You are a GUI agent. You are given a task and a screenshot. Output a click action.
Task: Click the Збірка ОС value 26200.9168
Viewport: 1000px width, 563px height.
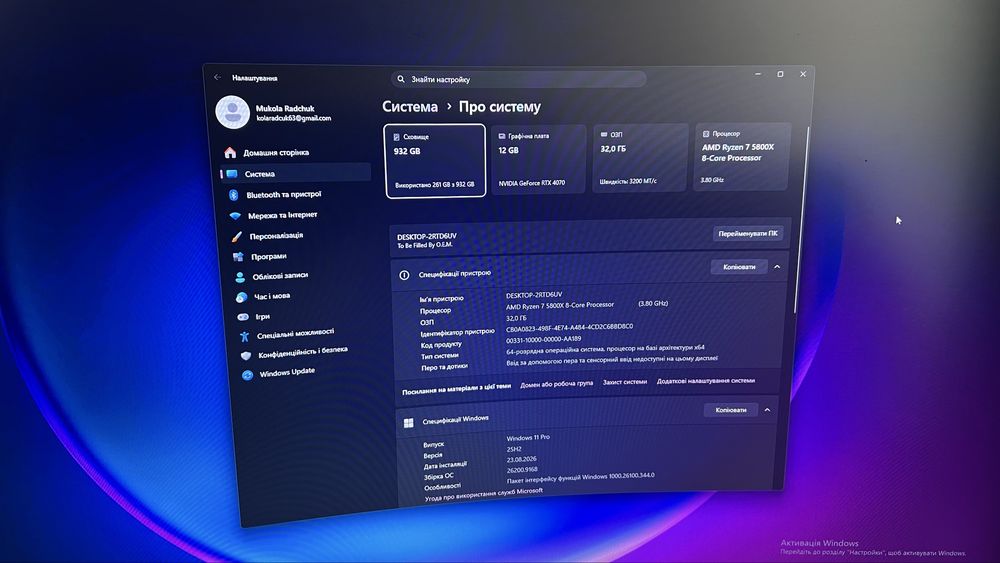point(522,470)
